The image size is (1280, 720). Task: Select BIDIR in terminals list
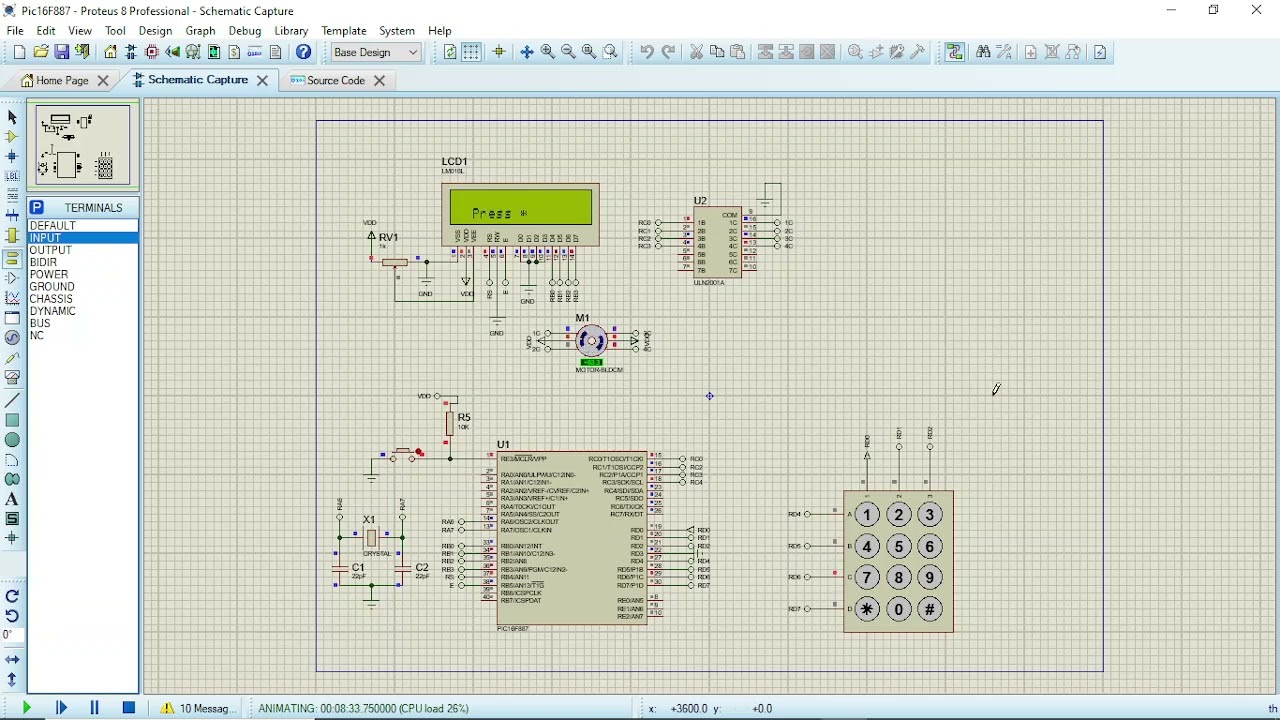(44, 262)
